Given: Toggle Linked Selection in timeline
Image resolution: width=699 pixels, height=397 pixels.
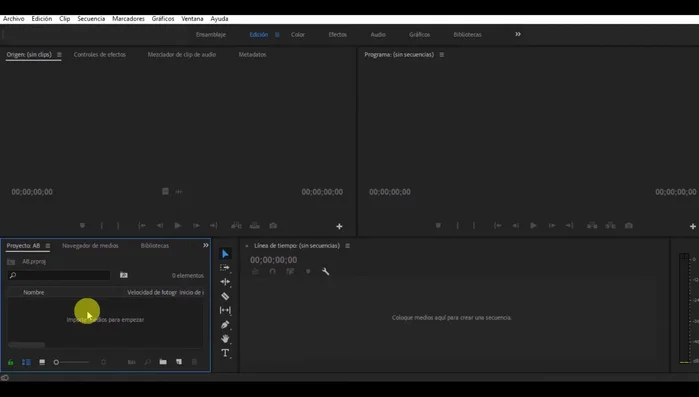Looking at the screenshot, I should point(290,271).
